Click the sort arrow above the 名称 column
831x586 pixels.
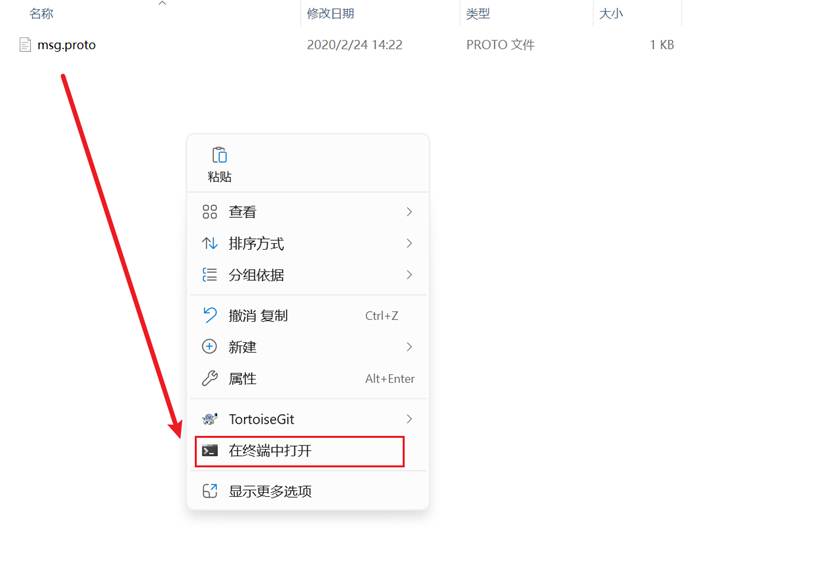162,3
